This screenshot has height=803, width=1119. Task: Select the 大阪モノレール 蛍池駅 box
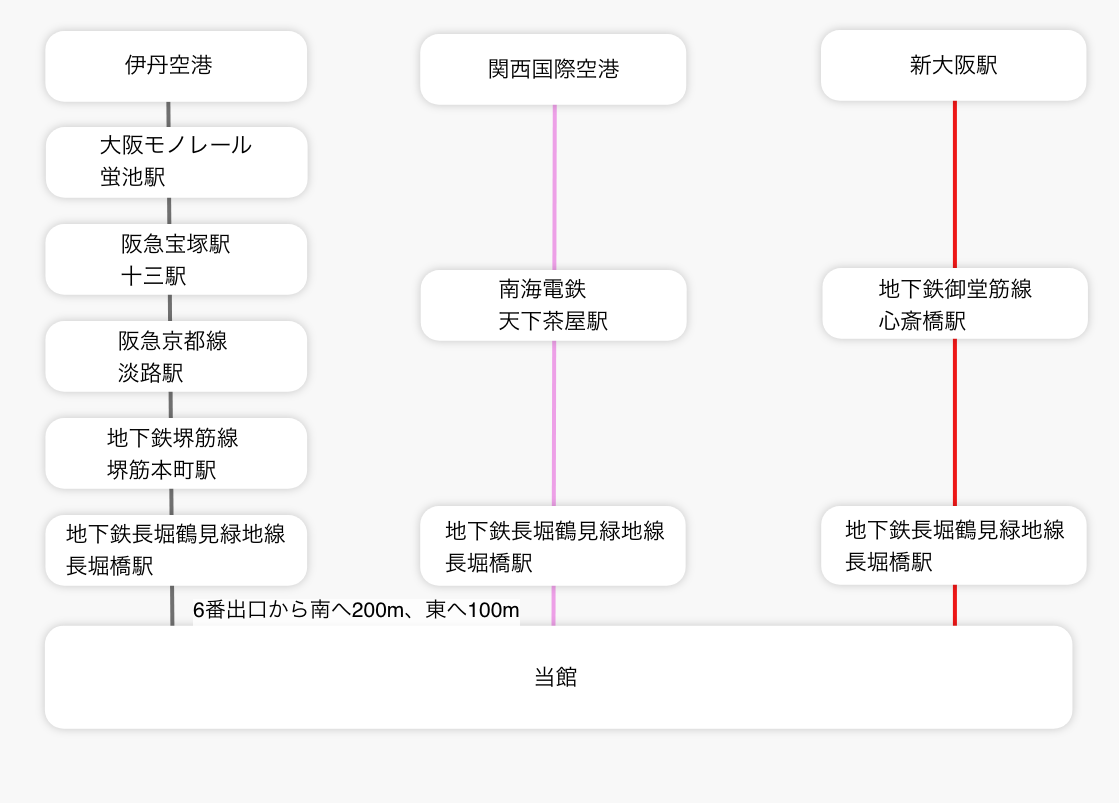click(x=176, y=162)
